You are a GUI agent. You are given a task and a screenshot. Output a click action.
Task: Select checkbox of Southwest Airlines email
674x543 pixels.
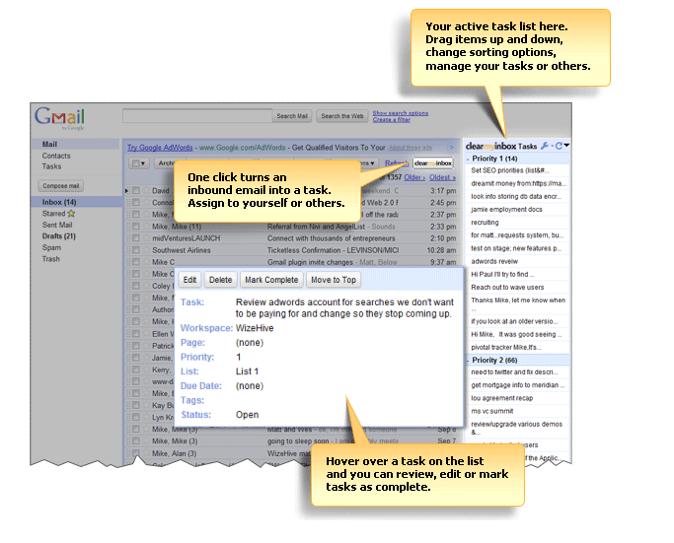point(136,250)
